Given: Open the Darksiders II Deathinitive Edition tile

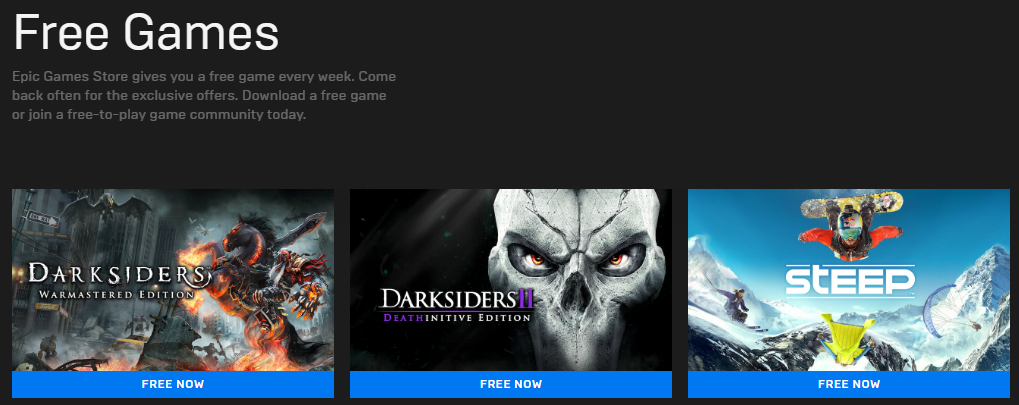Looking at the screenshot, I should point(511,280).
